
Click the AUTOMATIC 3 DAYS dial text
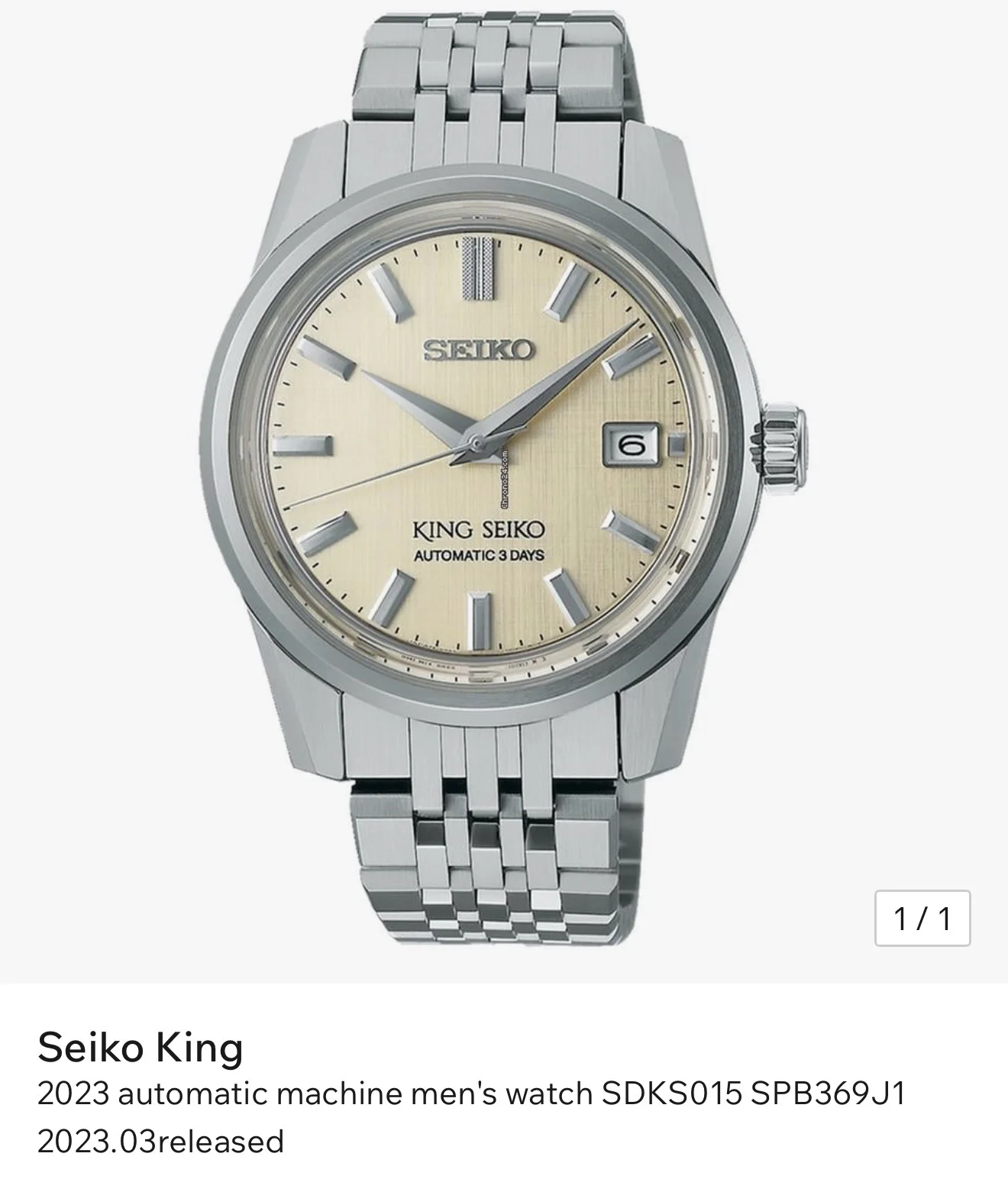(x=479, y=554)
